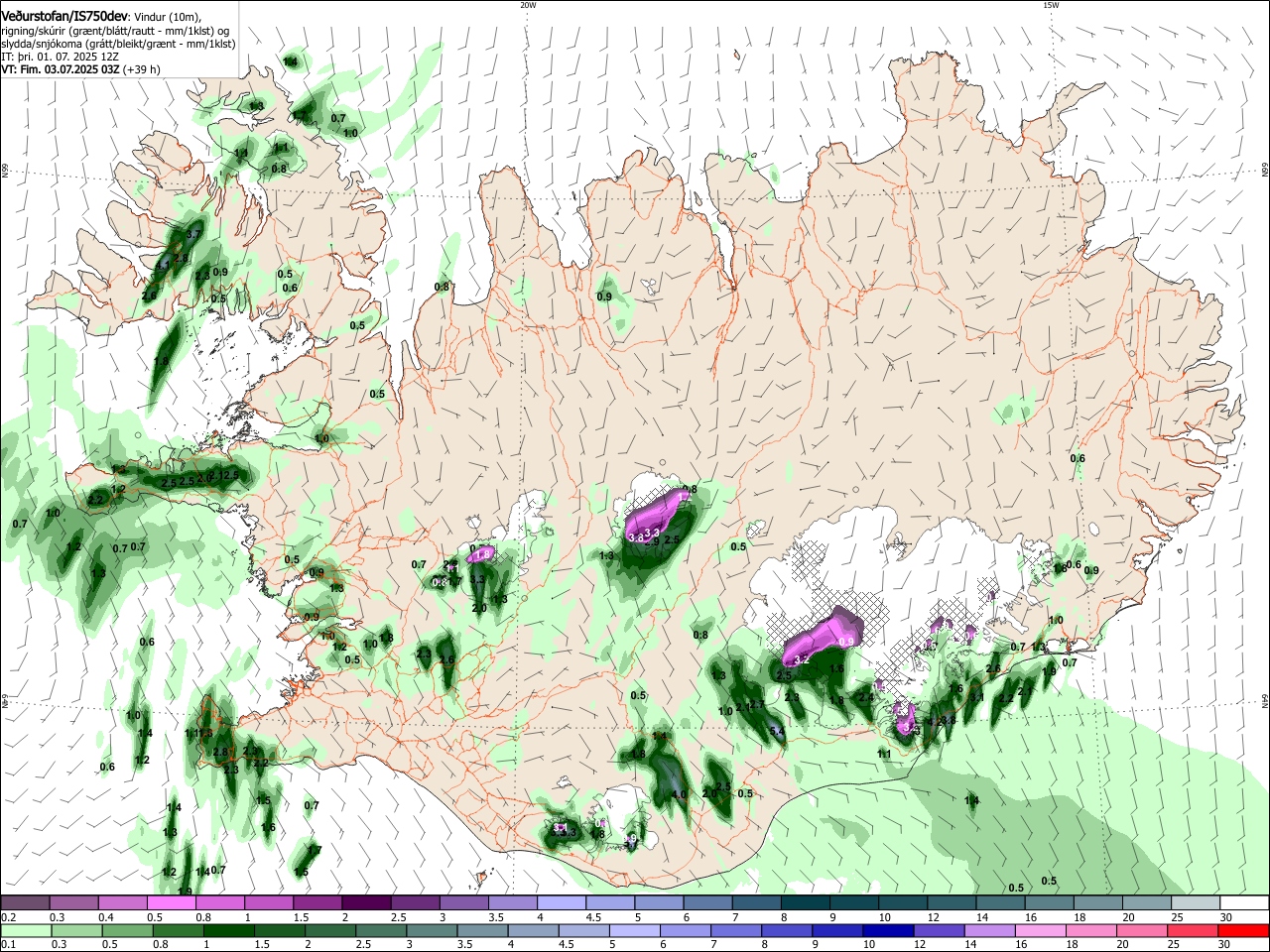Click the 'Vindur (10m)' label in the header

coord(167,17)
